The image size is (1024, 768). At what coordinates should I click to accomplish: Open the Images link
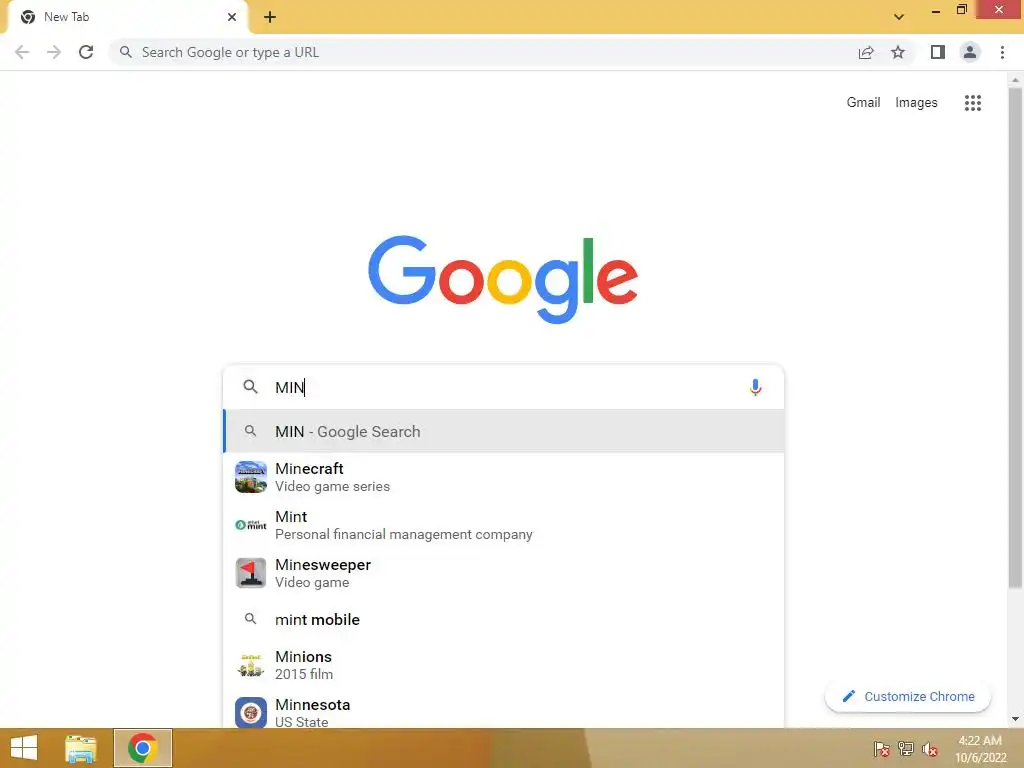click(916, 103)
